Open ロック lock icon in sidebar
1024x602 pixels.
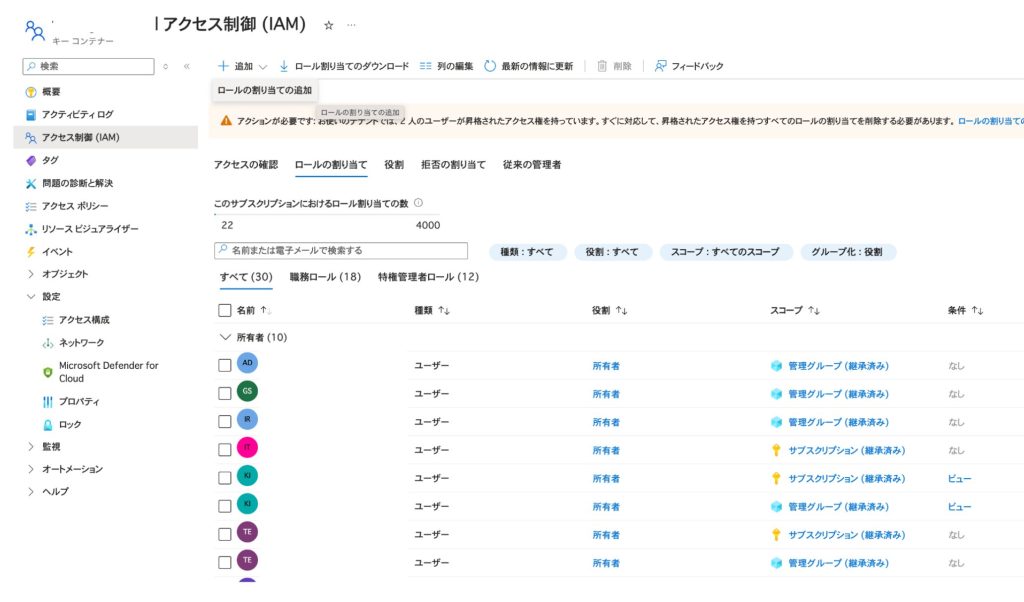click(47, 424)
